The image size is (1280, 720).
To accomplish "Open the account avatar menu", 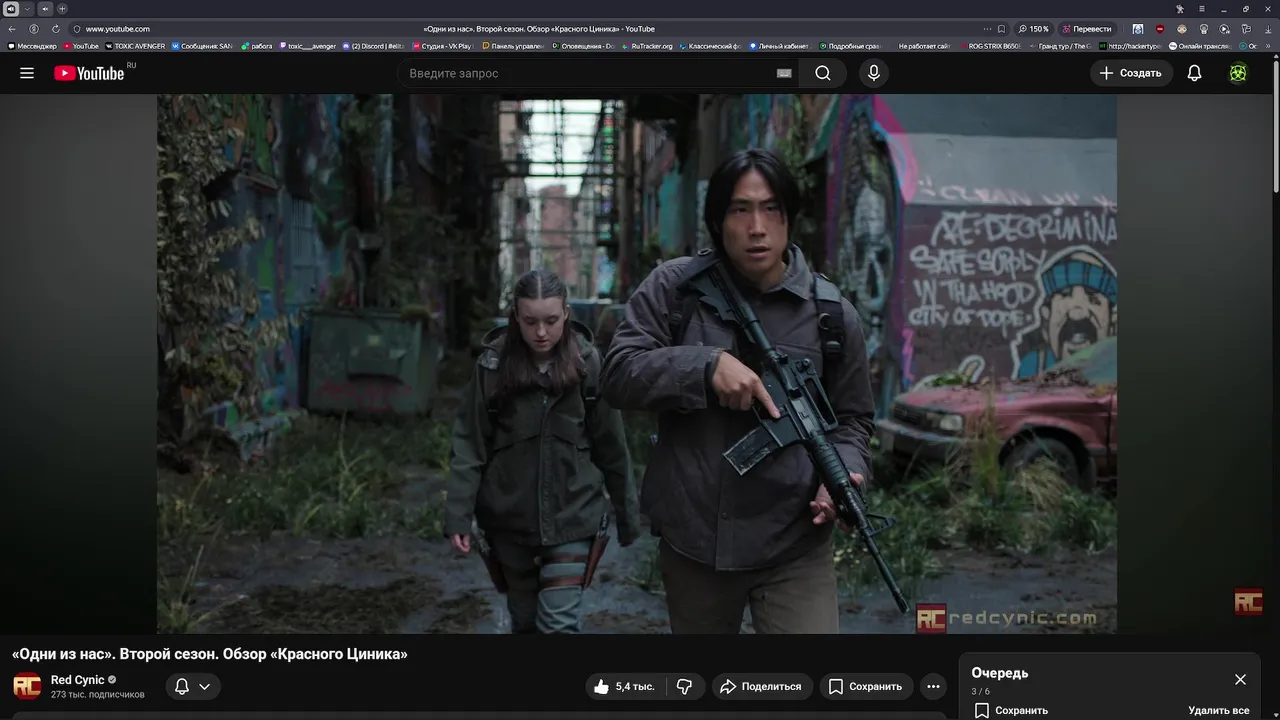I will (1238, 73).
